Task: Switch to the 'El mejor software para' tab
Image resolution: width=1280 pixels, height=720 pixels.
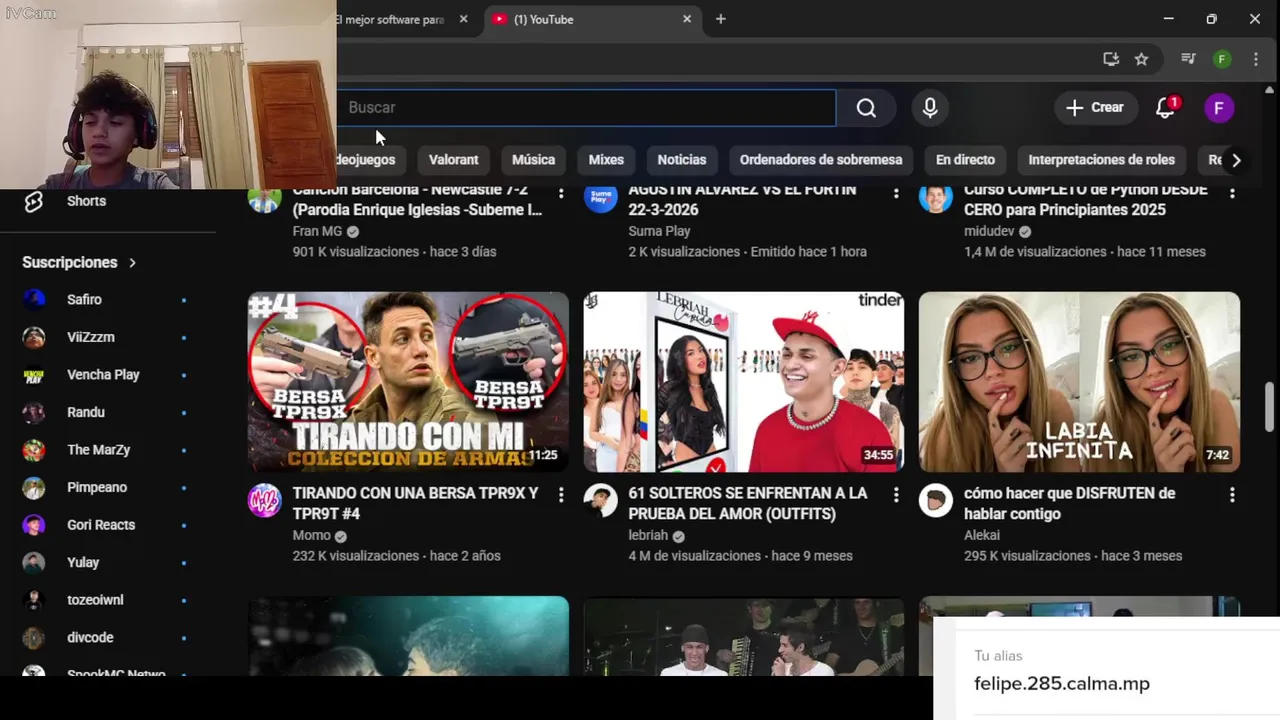Action: tap(392, 19)
